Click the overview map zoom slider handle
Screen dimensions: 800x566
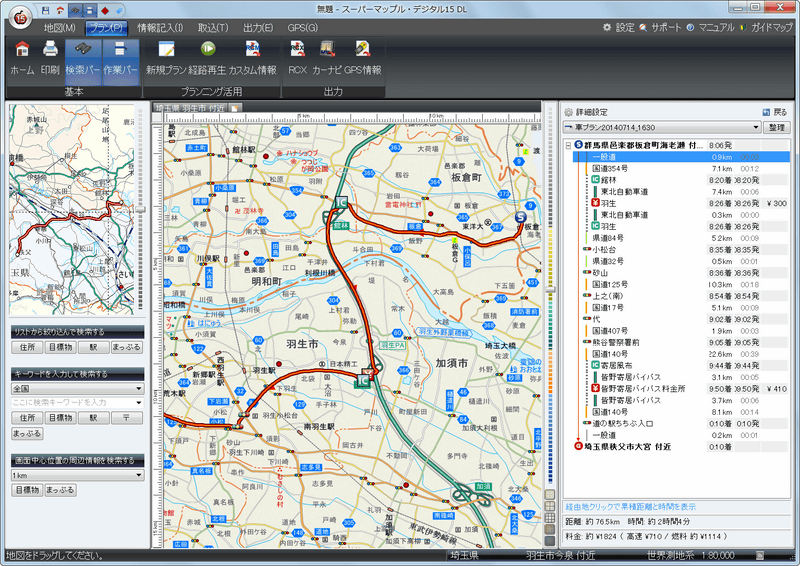pos(140,209)
